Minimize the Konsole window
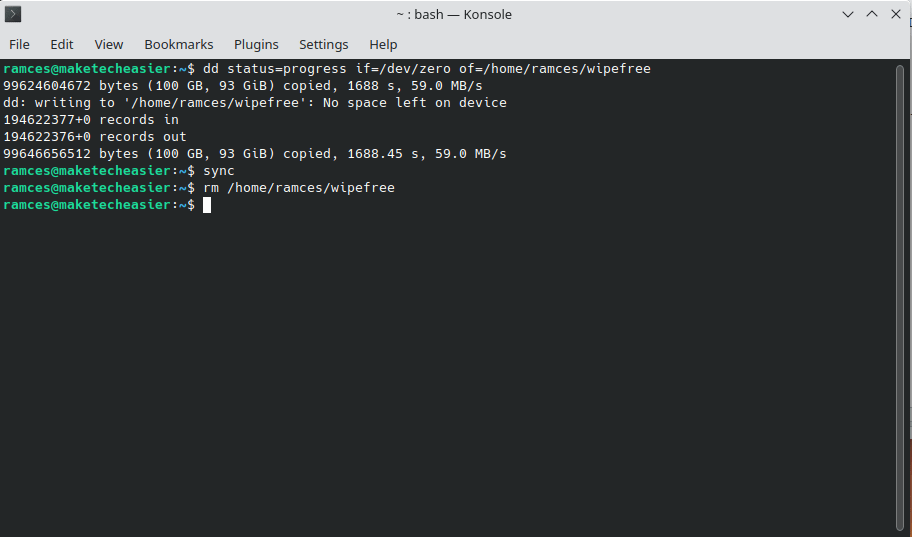Screen dimensions: 912x537 tap(847, 15)
